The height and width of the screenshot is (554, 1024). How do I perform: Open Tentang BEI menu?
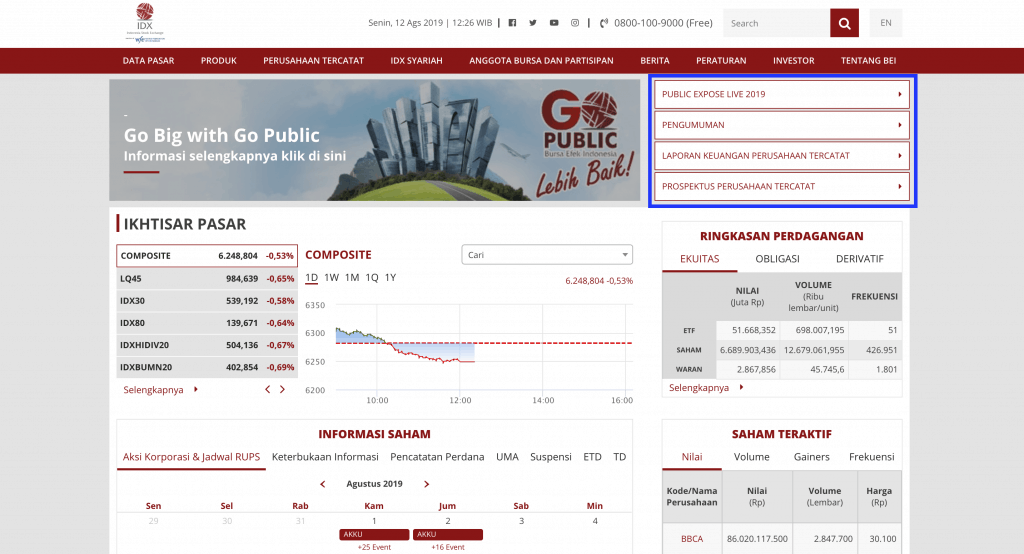click(x=869, y=61)
